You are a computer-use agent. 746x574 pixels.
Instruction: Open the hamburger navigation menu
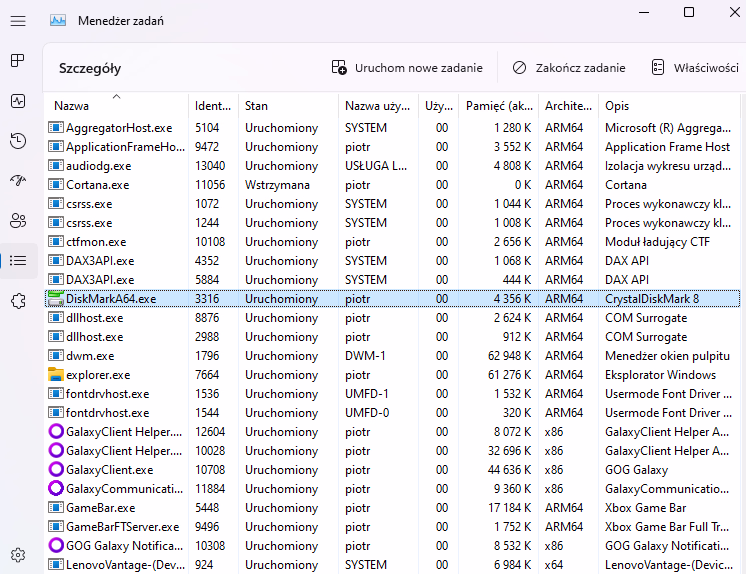(x=18, y=20)
